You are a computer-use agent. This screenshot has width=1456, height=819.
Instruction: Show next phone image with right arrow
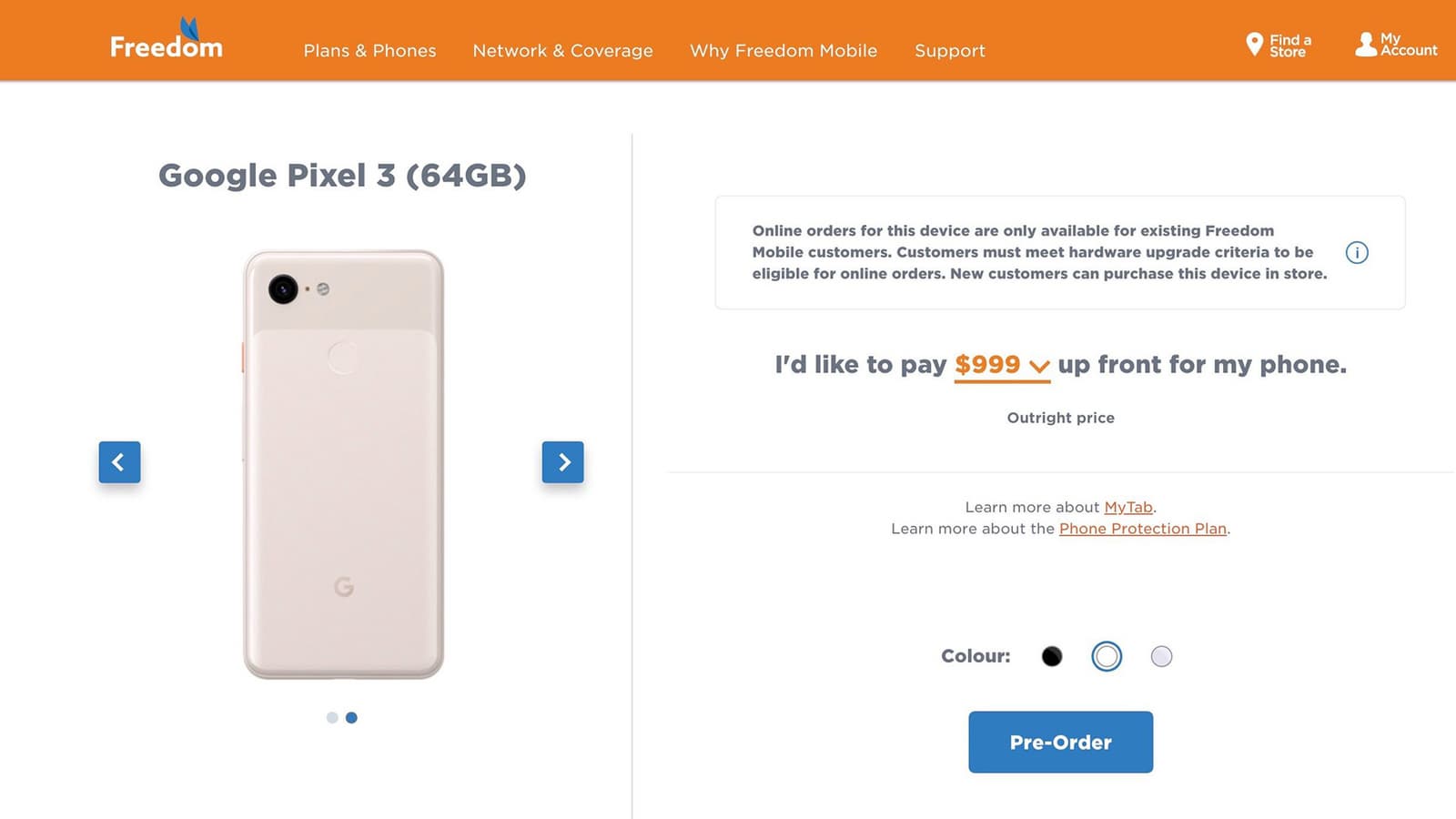(563, 462)
